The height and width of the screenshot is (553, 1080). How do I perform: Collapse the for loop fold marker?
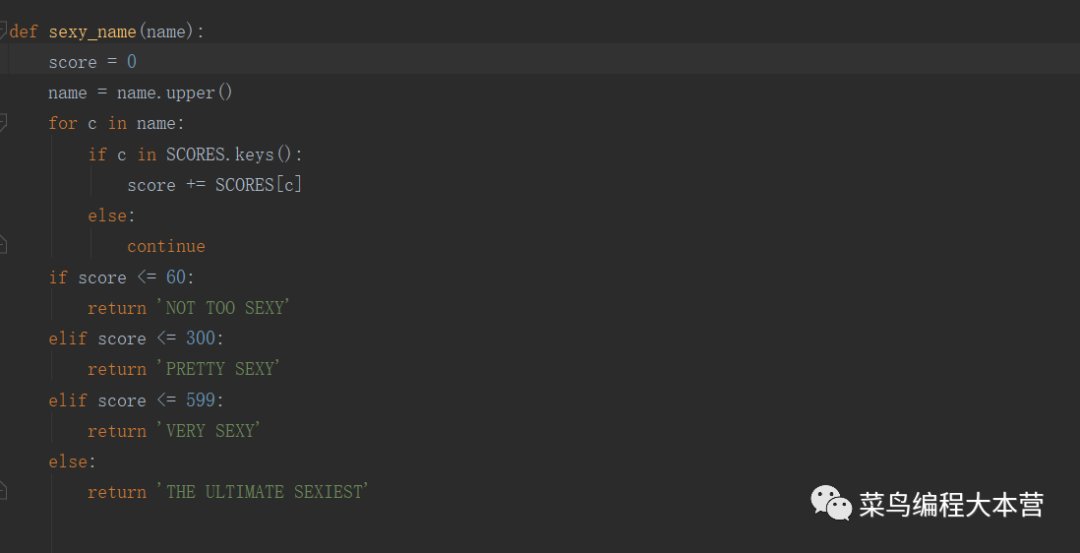click(3, 123)
